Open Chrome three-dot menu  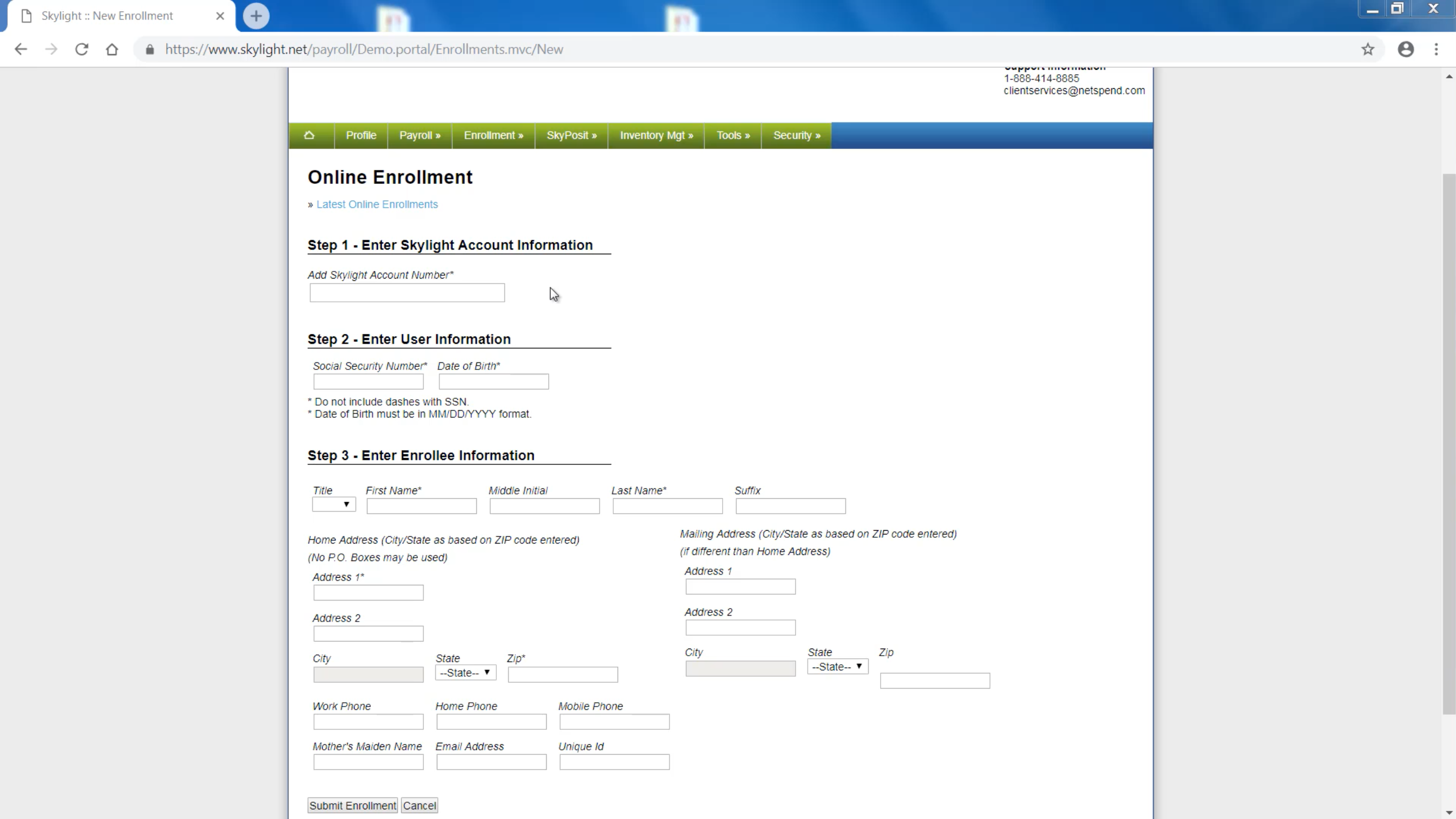click(x=1436, y=49)
